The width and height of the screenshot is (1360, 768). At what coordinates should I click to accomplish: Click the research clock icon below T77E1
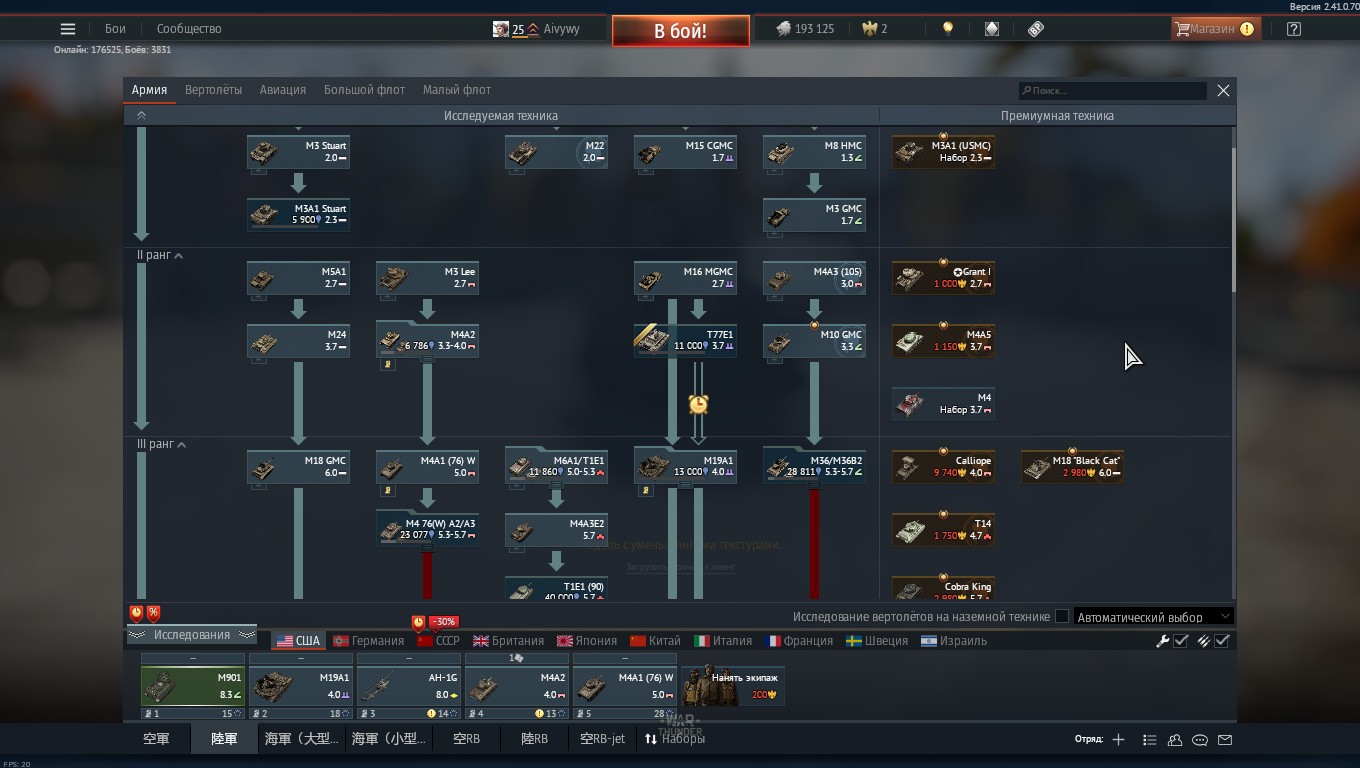point(698,404)
